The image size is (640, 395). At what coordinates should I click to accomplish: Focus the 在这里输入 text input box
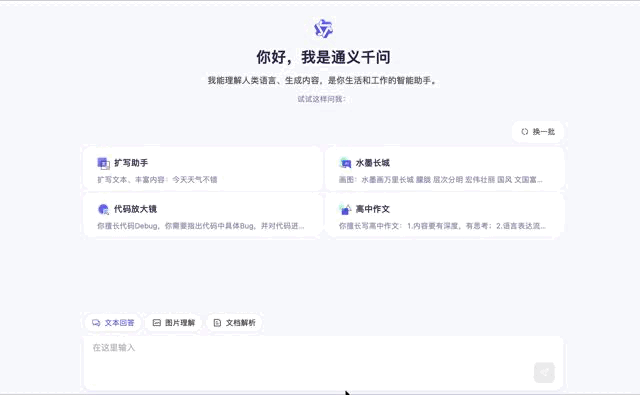pos(323,362)
